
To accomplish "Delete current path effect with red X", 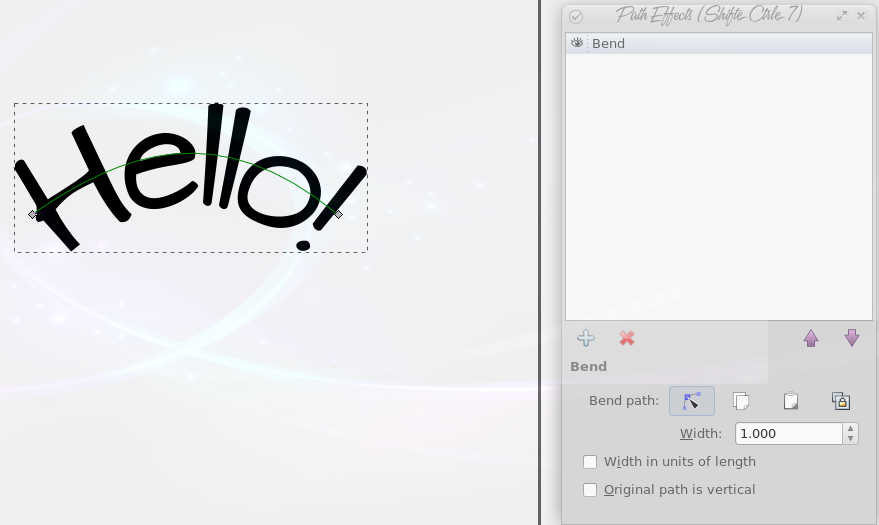I will pos(627,338).
